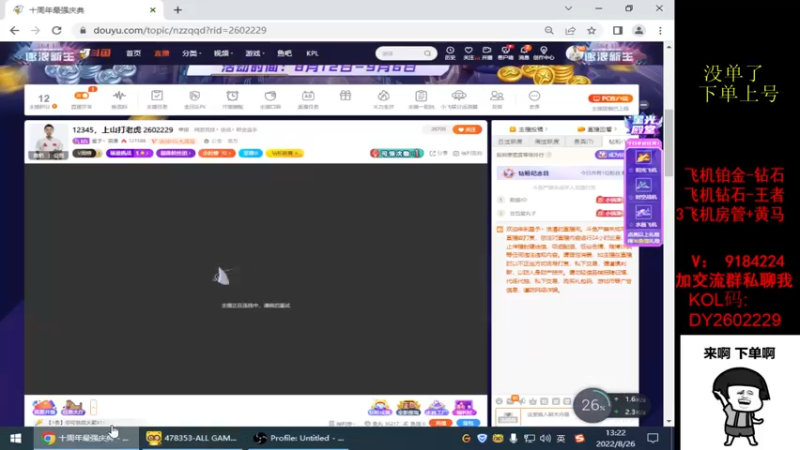
Task: Open Chrome three-dot menu
Action: tap(660, 31)
